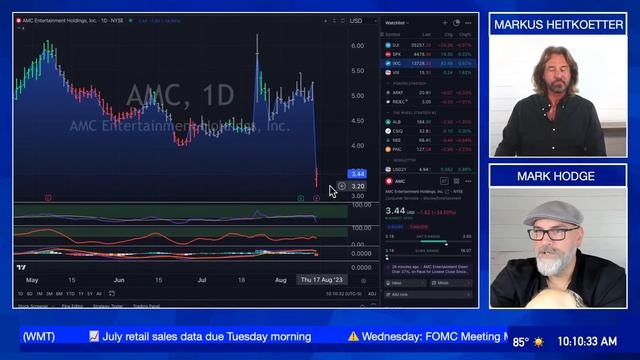
Task: Click the plus button beside 3.20 price label
Action: click(x=342, y=186)
